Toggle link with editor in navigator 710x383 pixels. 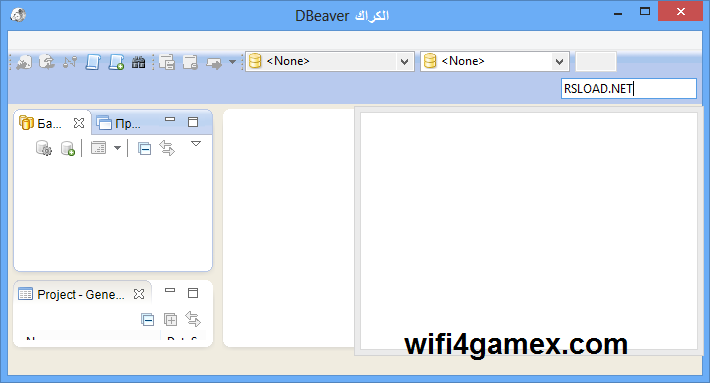pyautogui.click(x=167, y=148)
